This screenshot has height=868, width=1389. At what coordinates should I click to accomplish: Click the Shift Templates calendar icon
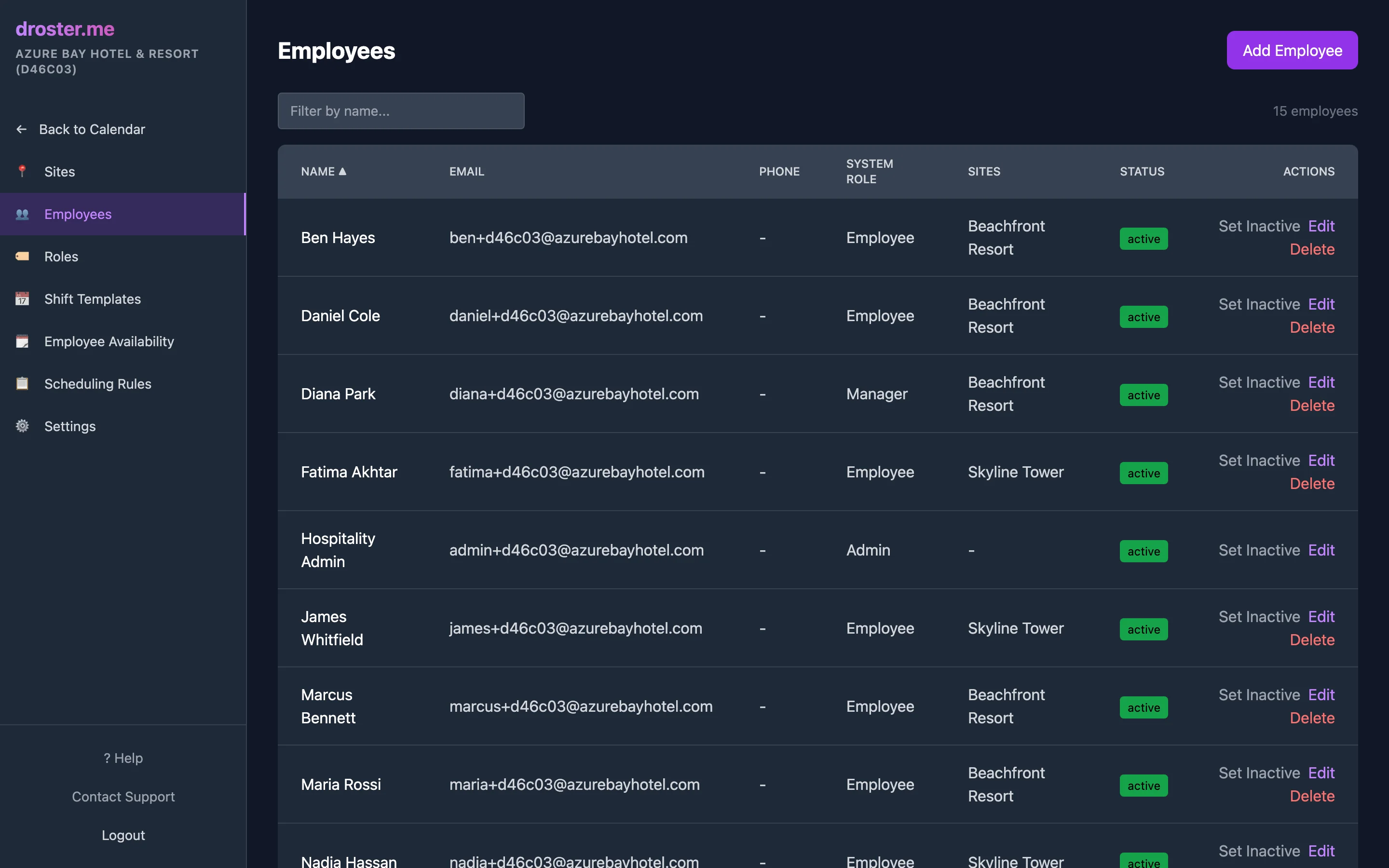tap(22, 298)
